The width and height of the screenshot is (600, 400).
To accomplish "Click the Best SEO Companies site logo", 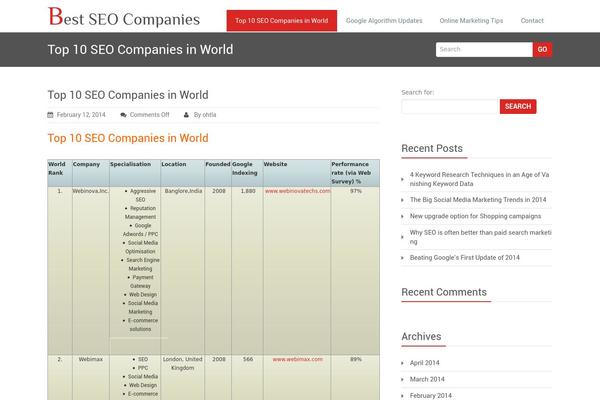I will pyautogui.click(x=124, y=18).
